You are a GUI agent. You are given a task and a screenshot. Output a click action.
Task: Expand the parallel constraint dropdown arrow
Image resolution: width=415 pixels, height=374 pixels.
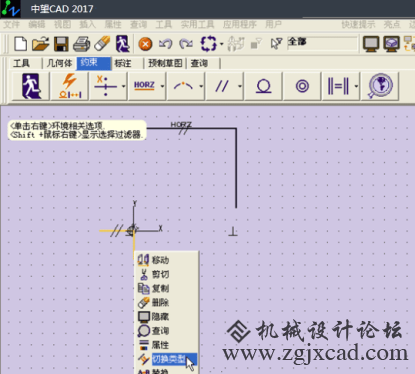[240, 86]
